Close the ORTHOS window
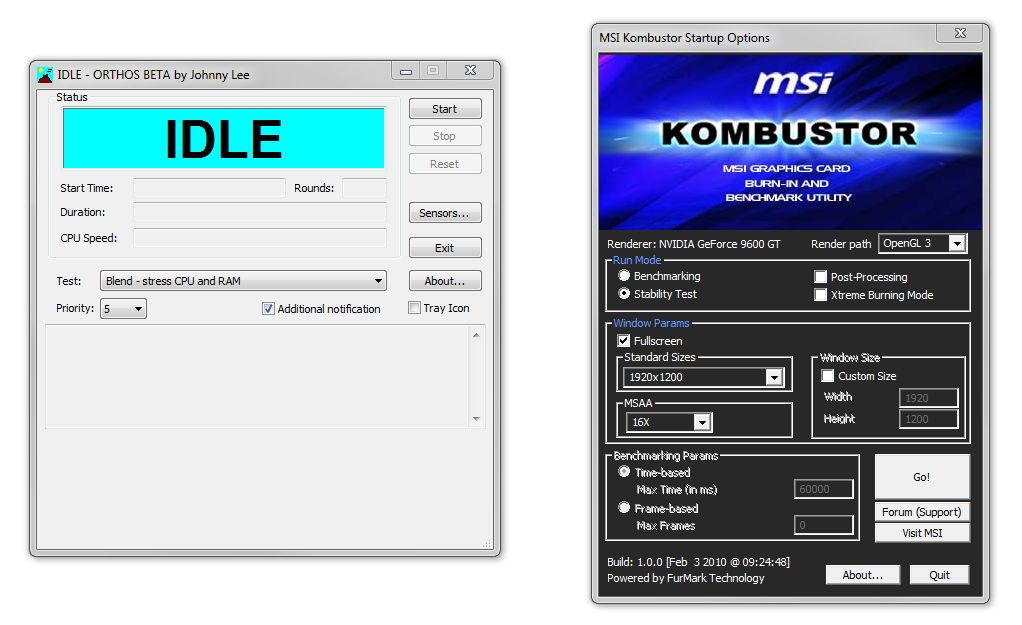The width and height of the screenshot is (1022, 625). [471, 70]
